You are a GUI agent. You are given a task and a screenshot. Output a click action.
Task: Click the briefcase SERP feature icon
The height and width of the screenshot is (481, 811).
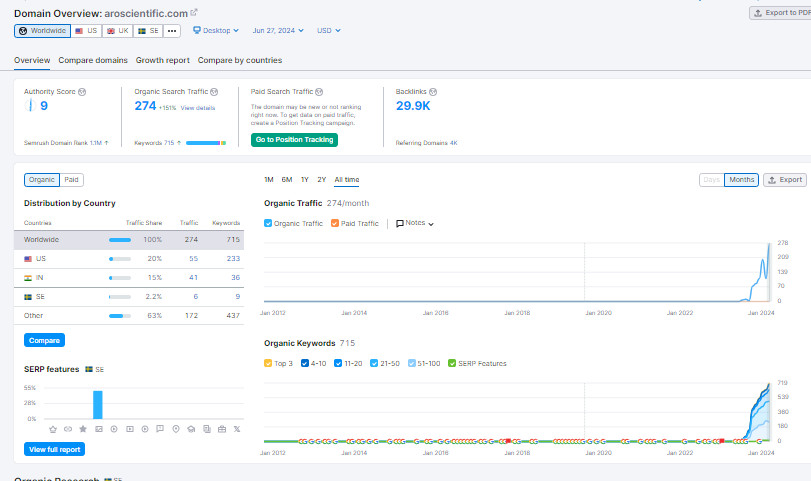(x=222, y=429)
